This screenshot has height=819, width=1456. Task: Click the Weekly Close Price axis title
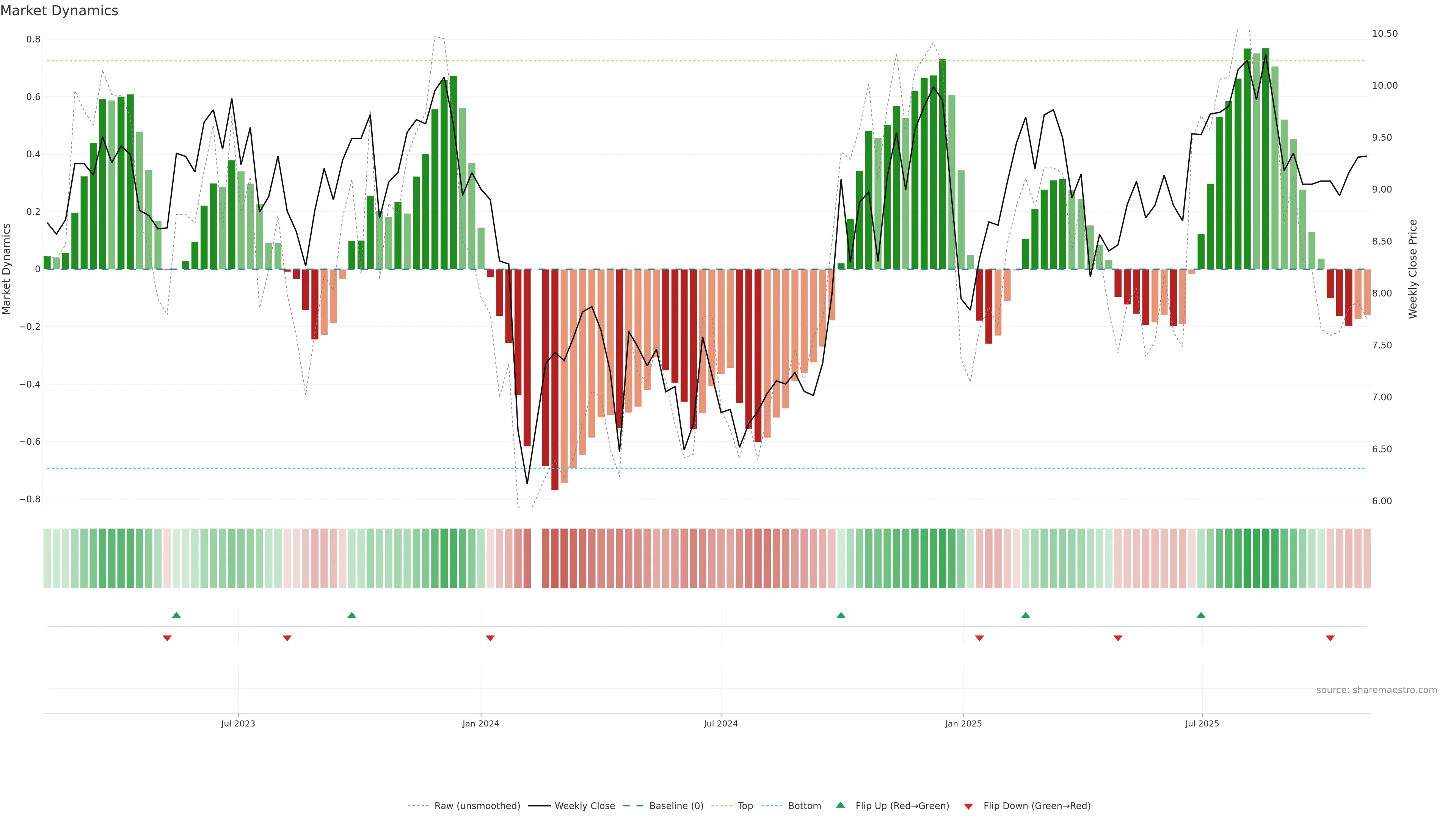tap(1413, 269)
